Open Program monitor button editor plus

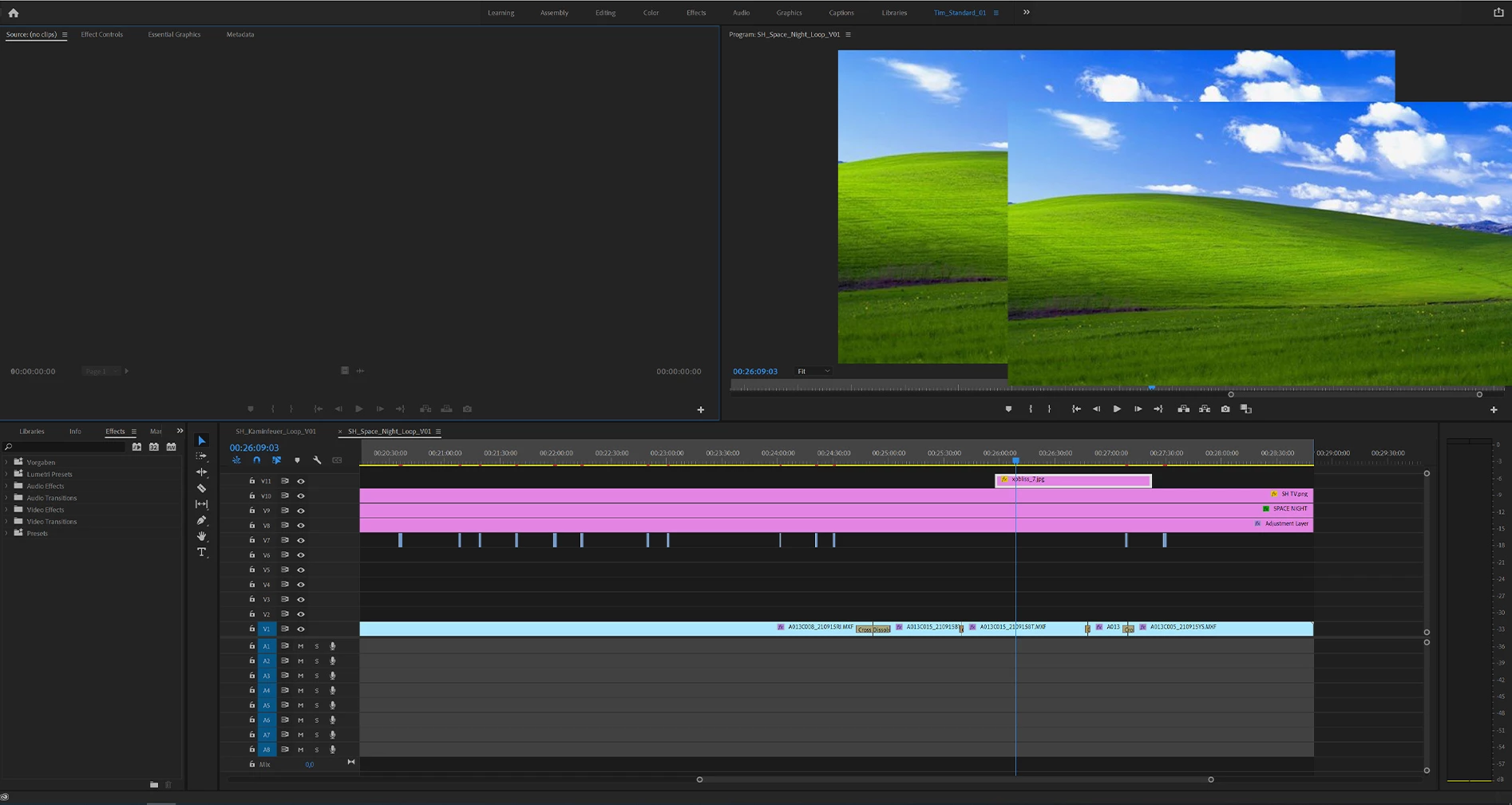[x=1494, y=410]
